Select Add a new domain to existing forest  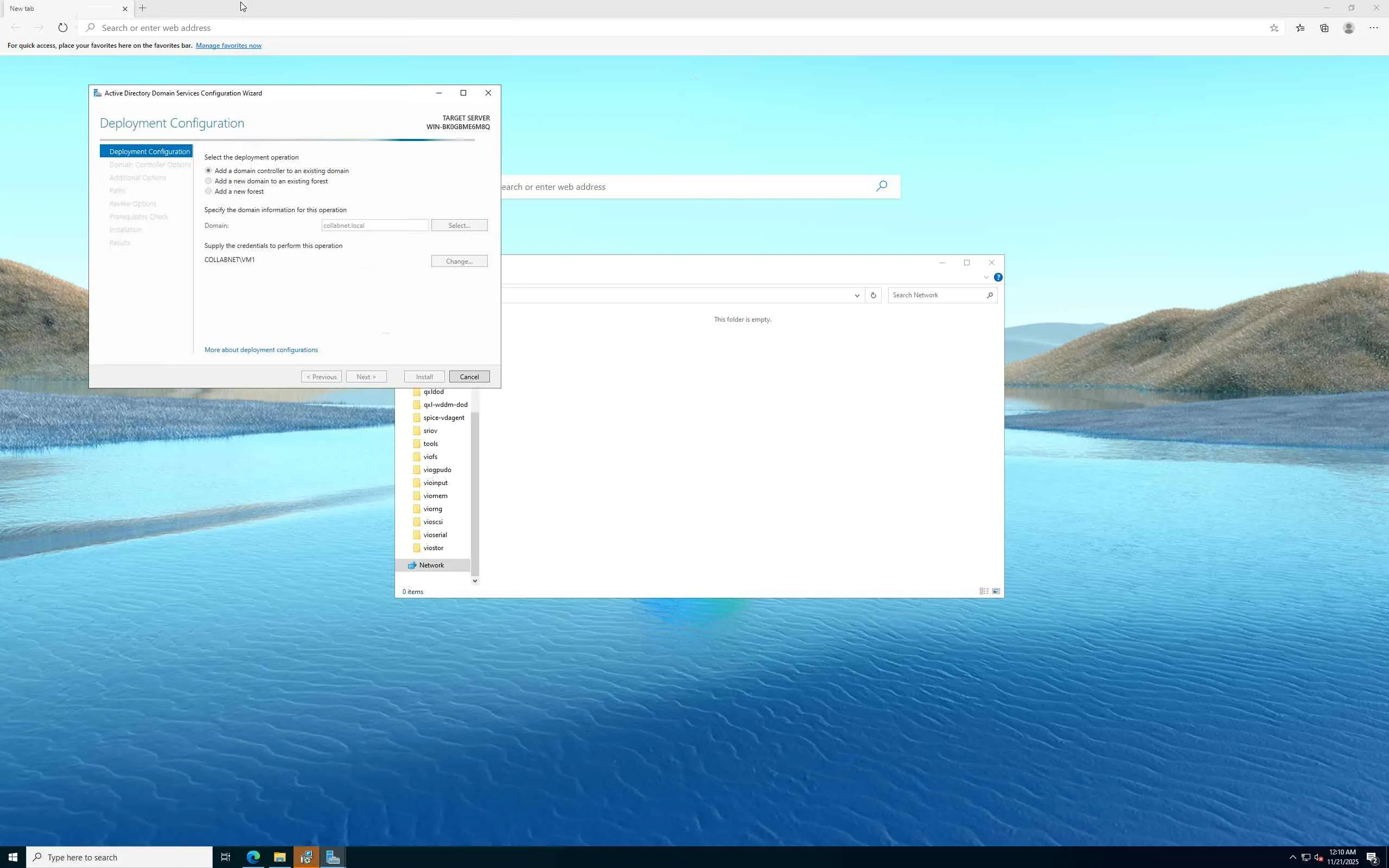(x=208, y=181)
